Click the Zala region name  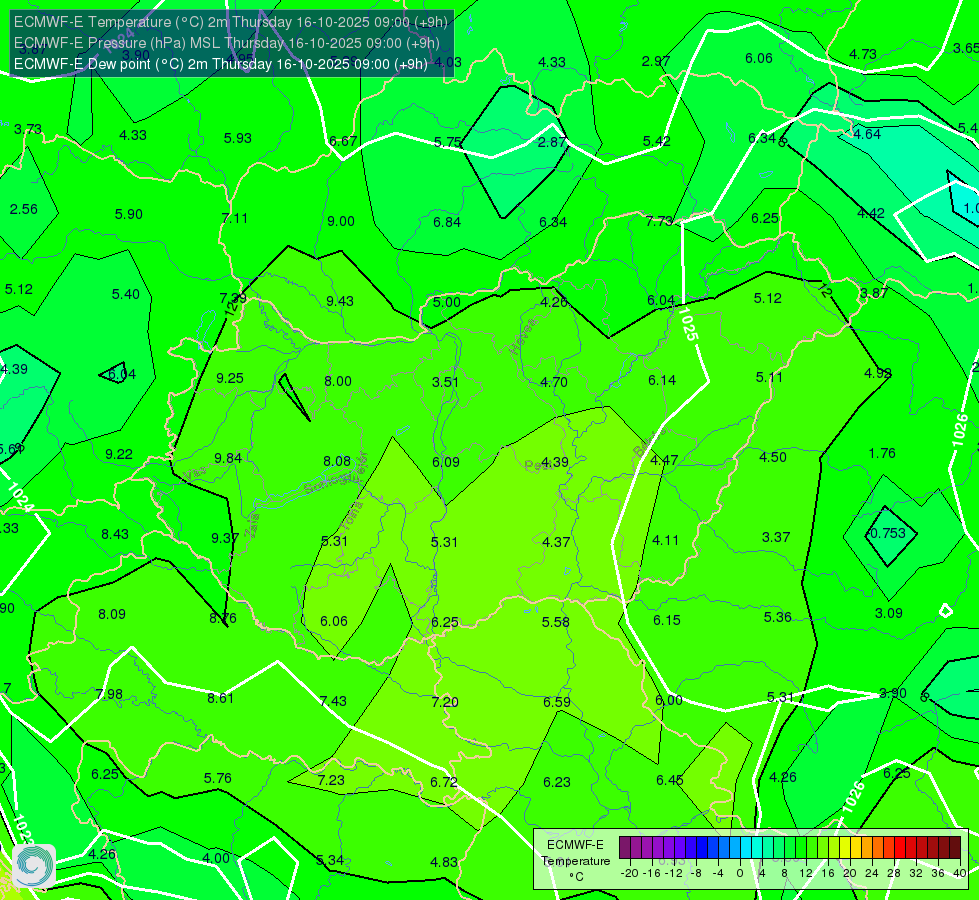(252, 523)
